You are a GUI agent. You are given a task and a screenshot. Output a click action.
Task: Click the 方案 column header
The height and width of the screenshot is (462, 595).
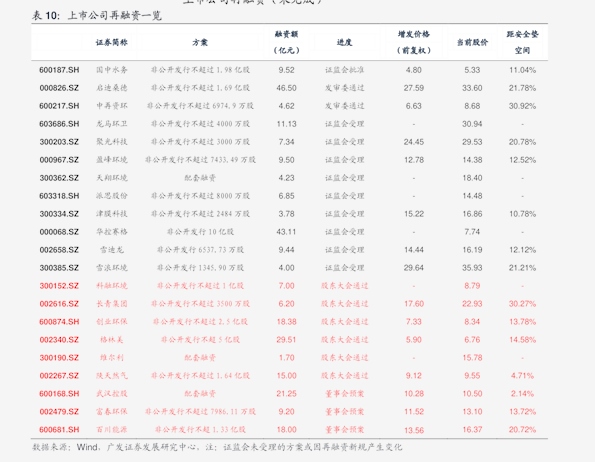click(x=200, y=42)
